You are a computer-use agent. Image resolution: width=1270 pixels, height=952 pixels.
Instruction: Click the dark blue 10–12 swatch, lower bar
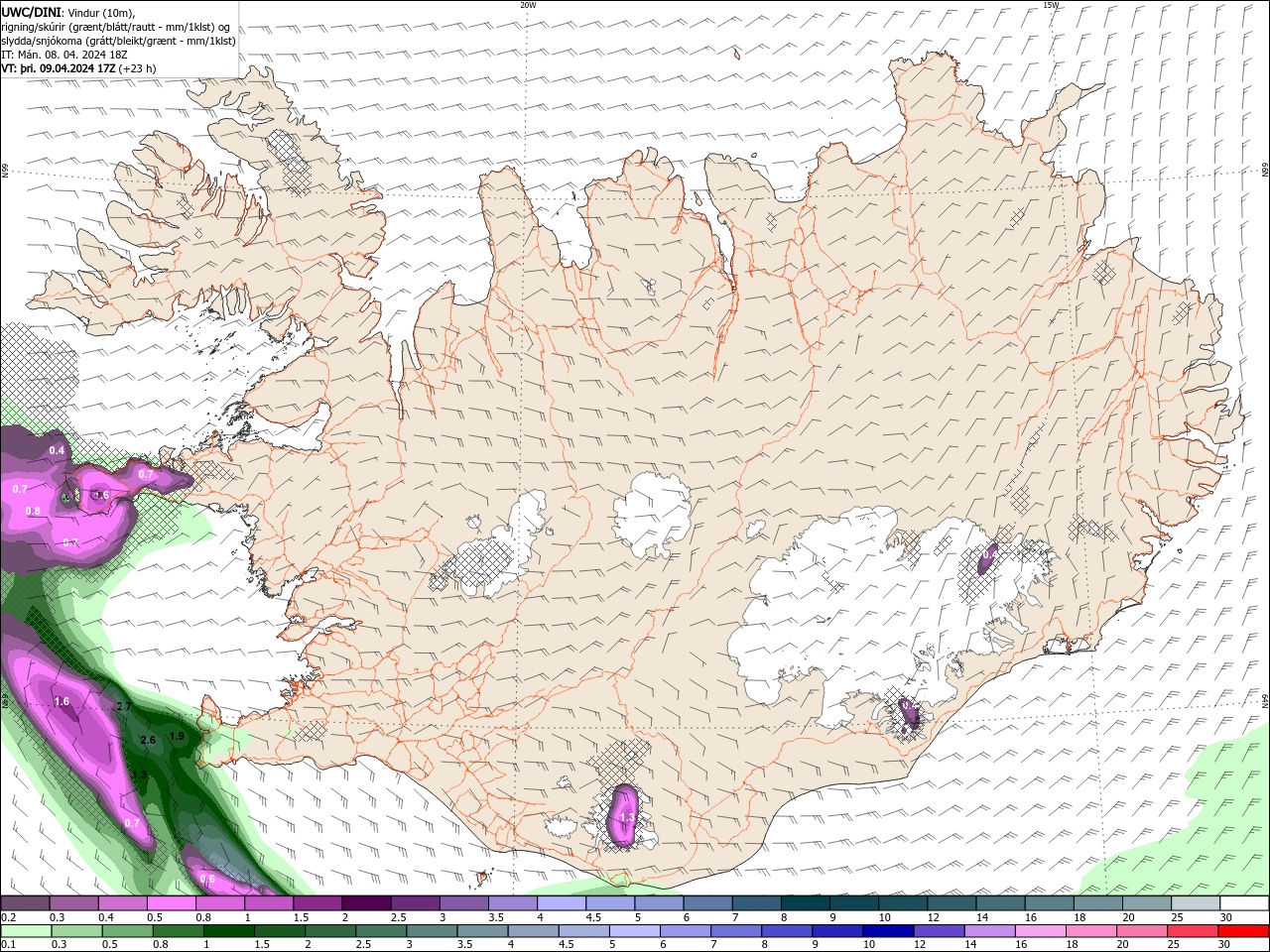point(887,931)
